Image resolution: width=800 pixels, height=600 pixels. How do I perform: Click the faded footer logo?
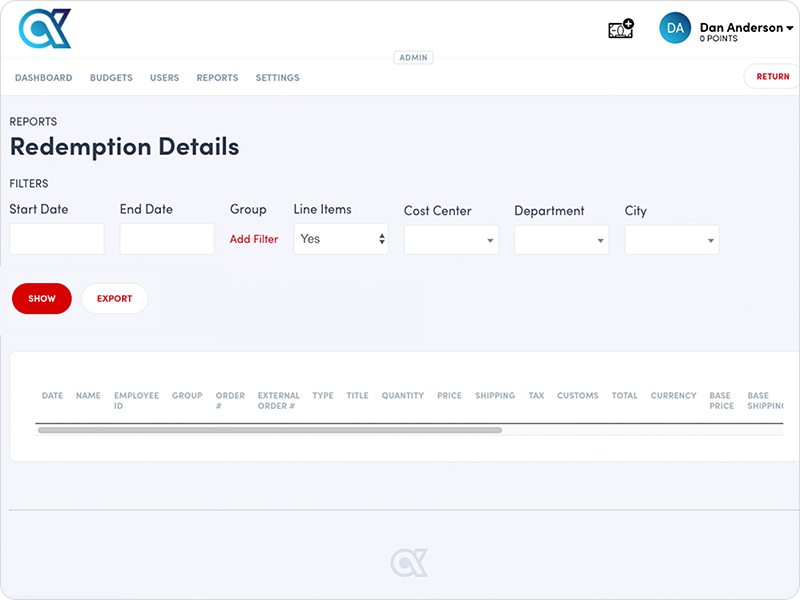click(x=409, y=562)
